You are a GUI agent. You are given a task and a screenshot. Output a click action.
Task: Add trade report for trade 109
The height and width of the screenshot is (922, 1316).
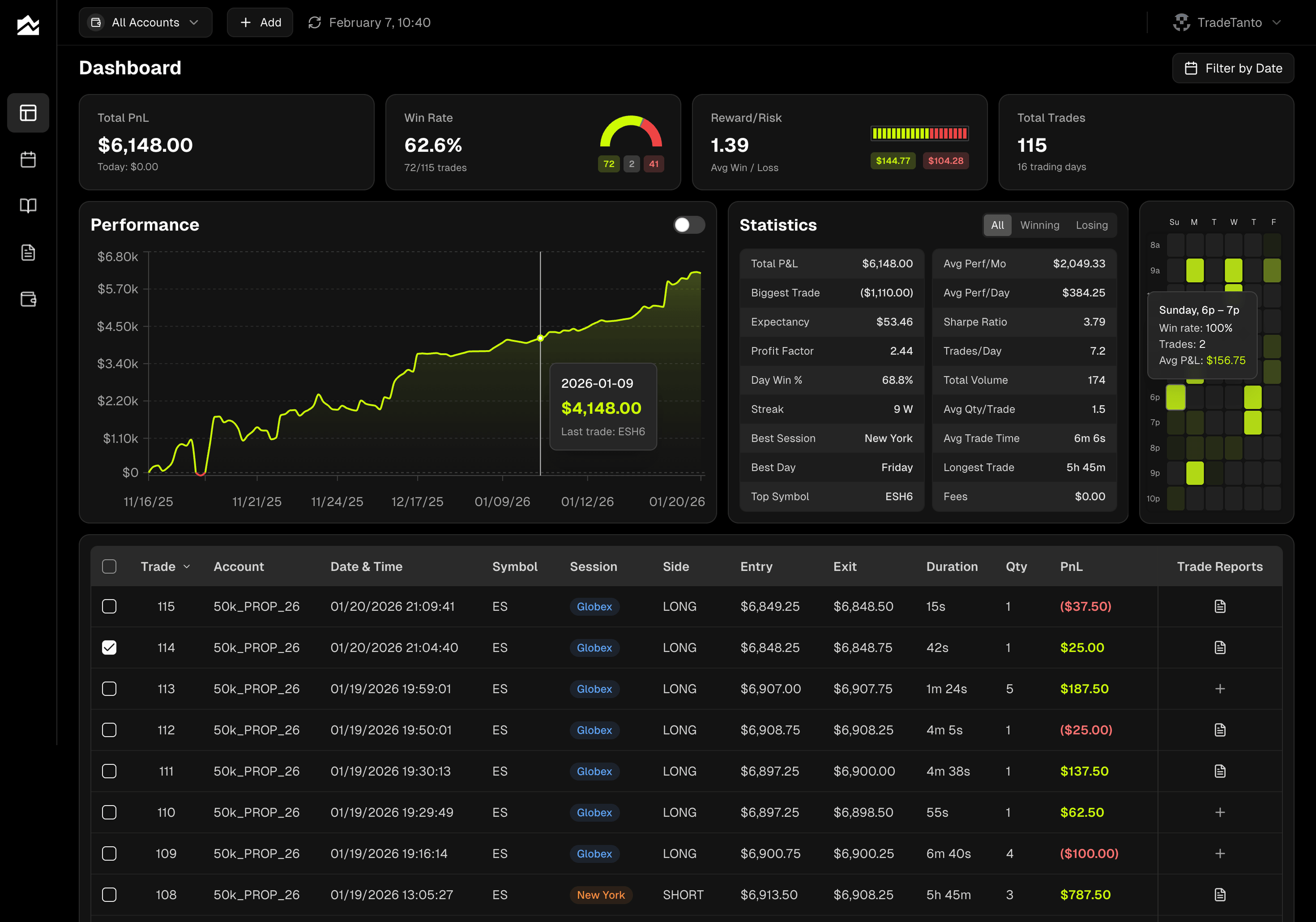point(1220,854)
